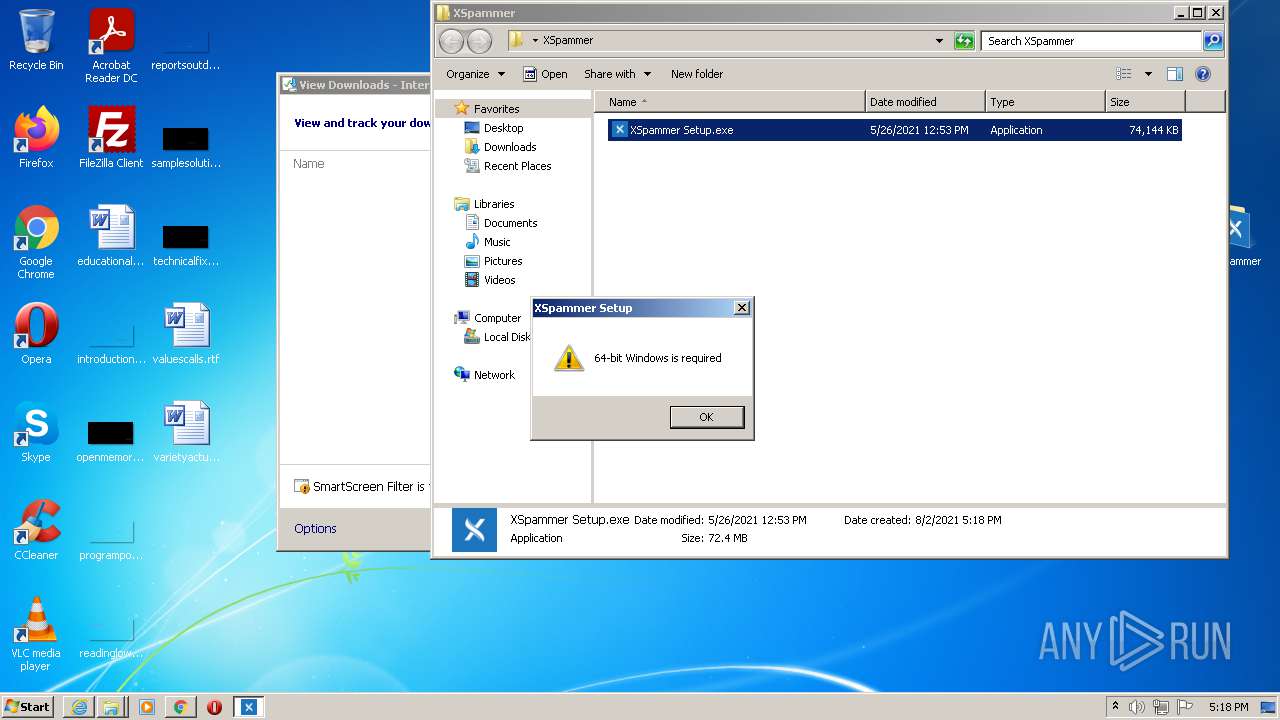1280x720 pixels.
Task: Sort by Date modified column header
Action: pos(925,102)
